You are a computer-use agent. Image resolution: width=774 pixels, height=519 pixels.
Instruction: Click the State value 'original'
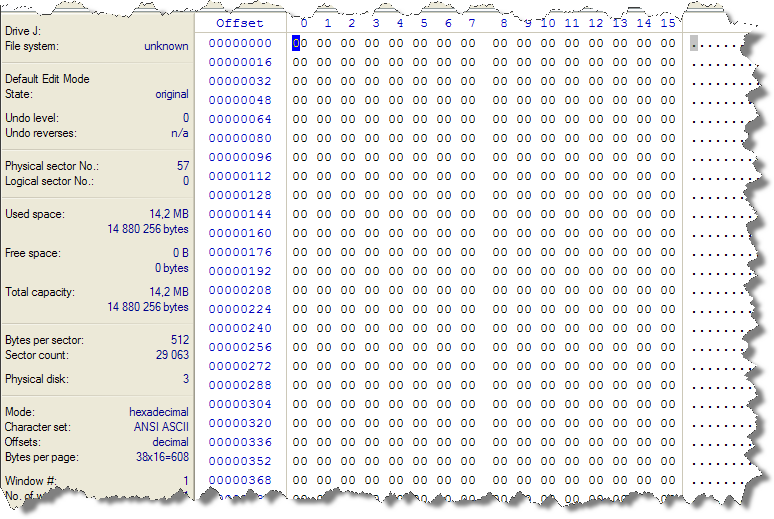(172, 94)
